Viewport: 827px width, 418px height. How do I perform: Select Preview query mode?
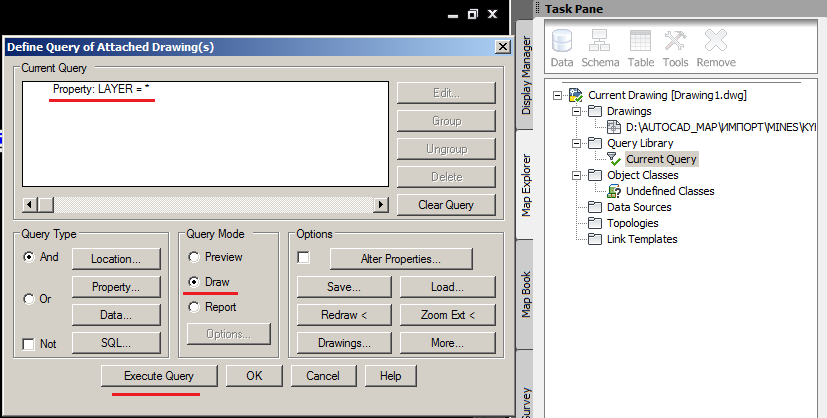tap(194, 257)
